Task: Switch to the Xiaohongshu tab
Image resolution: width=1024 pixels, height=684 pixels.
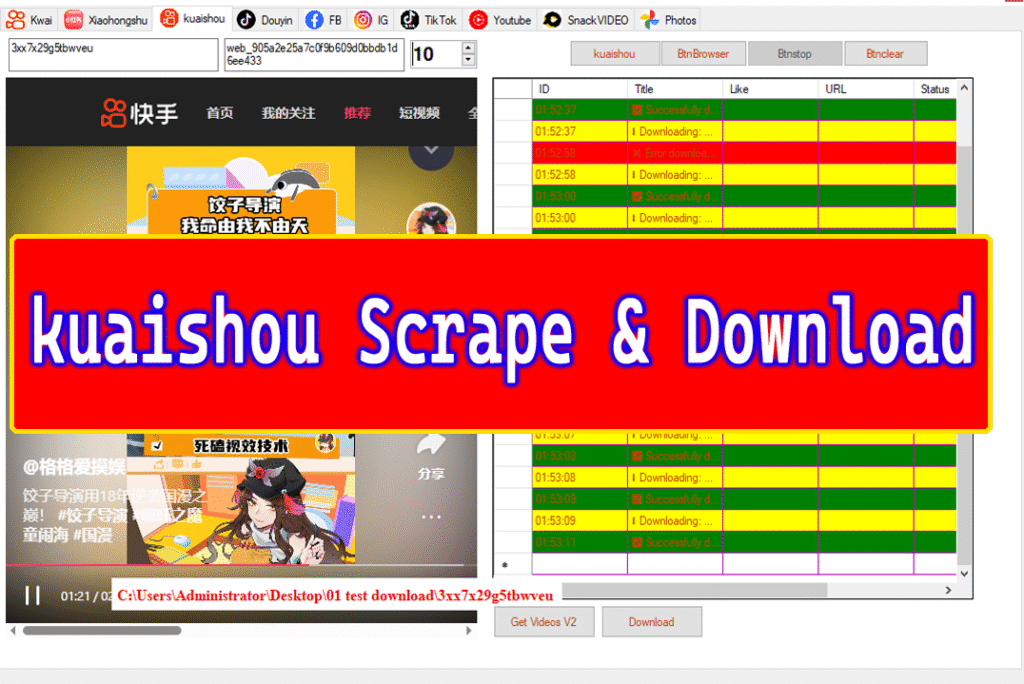Action: 106,20
